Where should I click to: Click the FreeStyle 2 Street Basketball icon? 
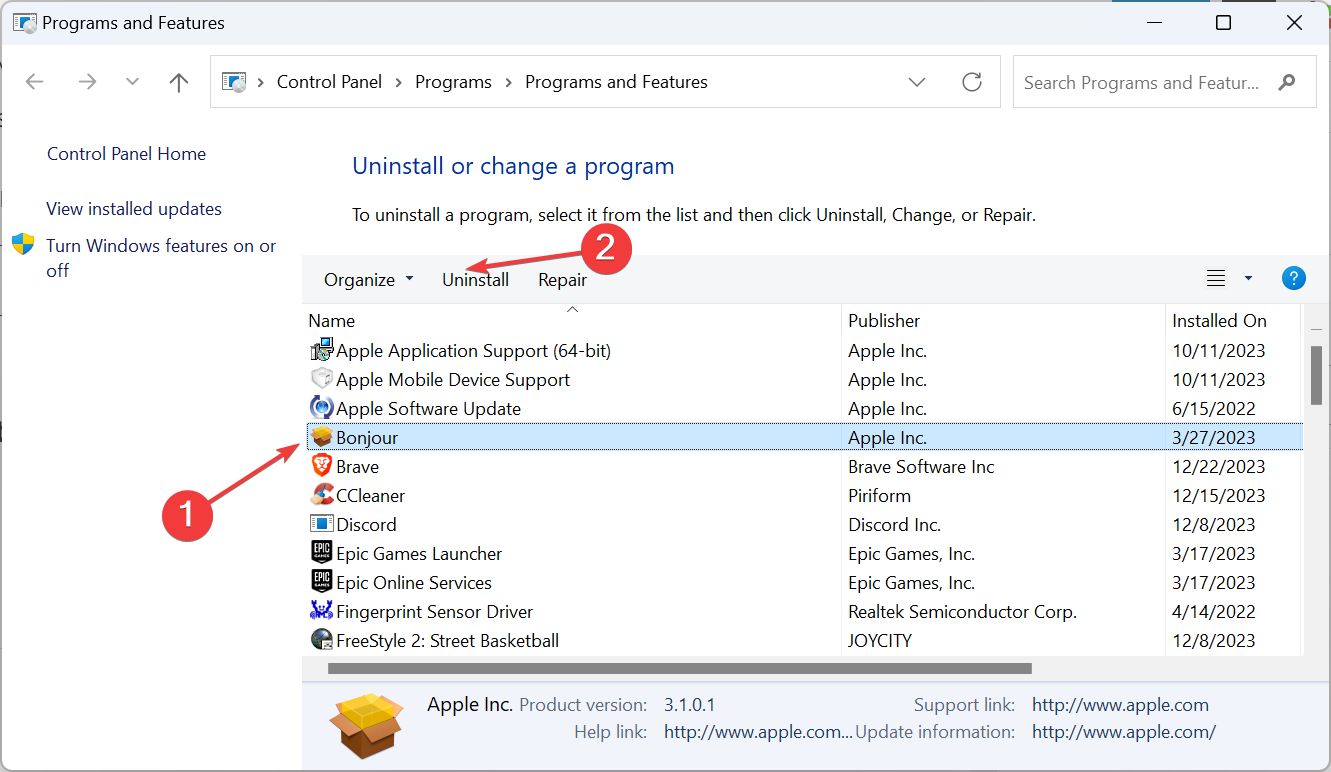pyautogui.click(x=321, y=640)
